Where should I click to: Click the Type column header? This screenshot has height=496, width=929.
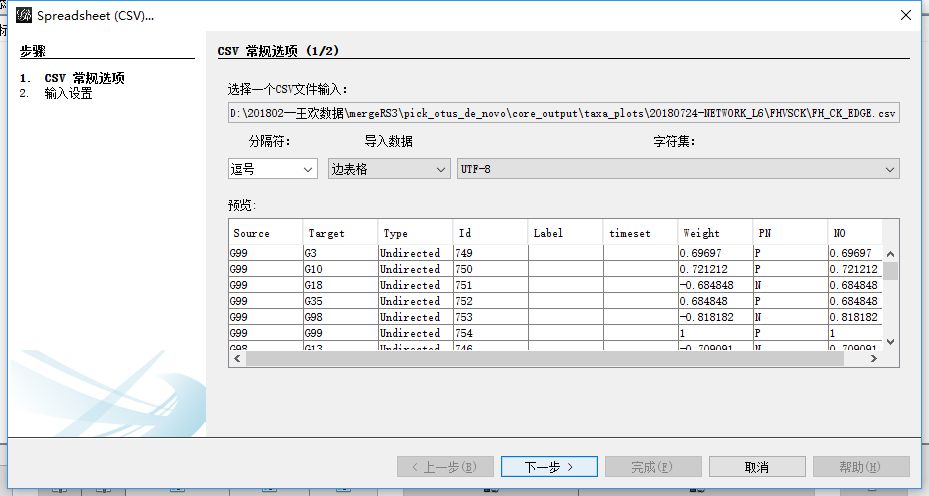pyautogui.click(x=416, y=233)
